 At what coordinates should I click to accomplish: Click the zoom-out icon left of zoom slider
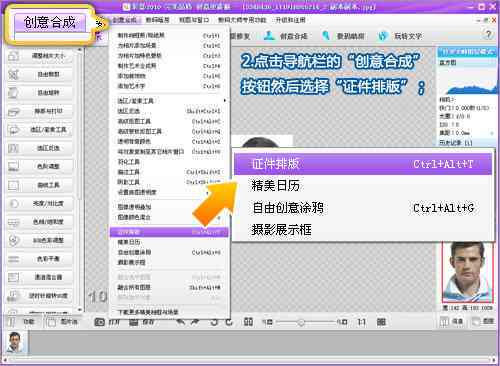(268, 322)
